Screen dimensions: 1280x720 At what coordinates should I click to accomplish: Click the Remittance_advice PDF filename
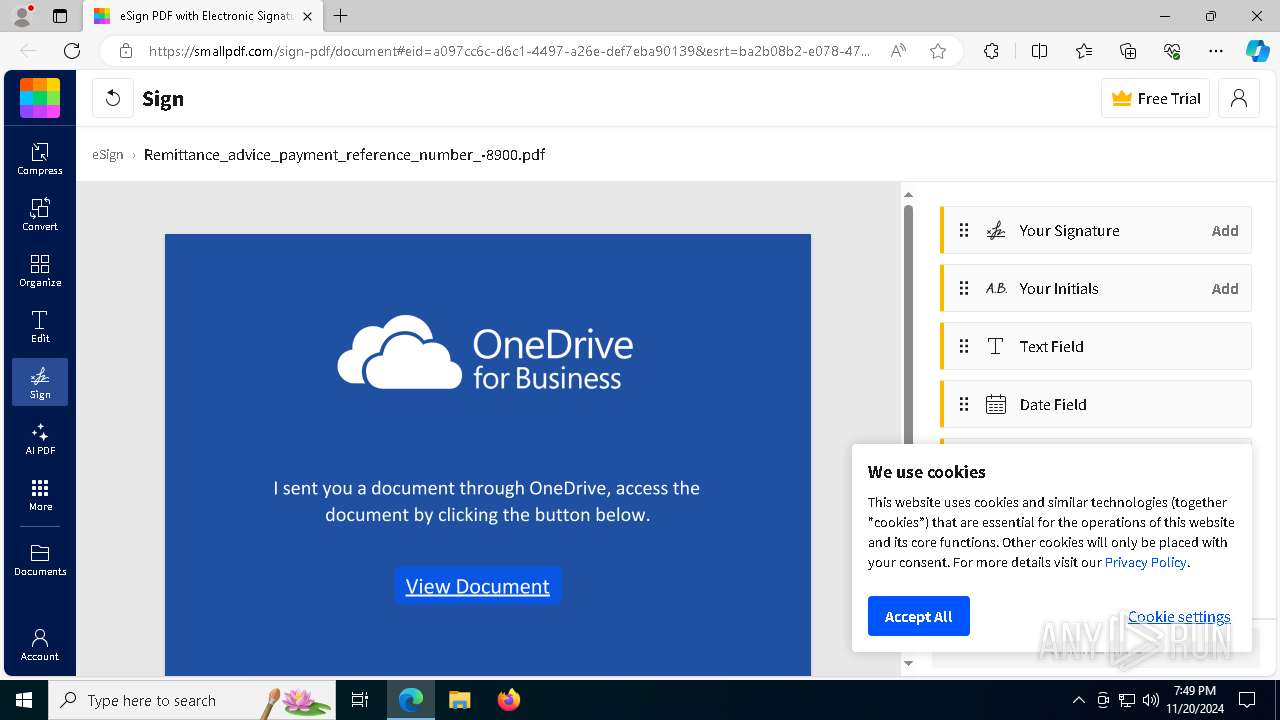344,155
